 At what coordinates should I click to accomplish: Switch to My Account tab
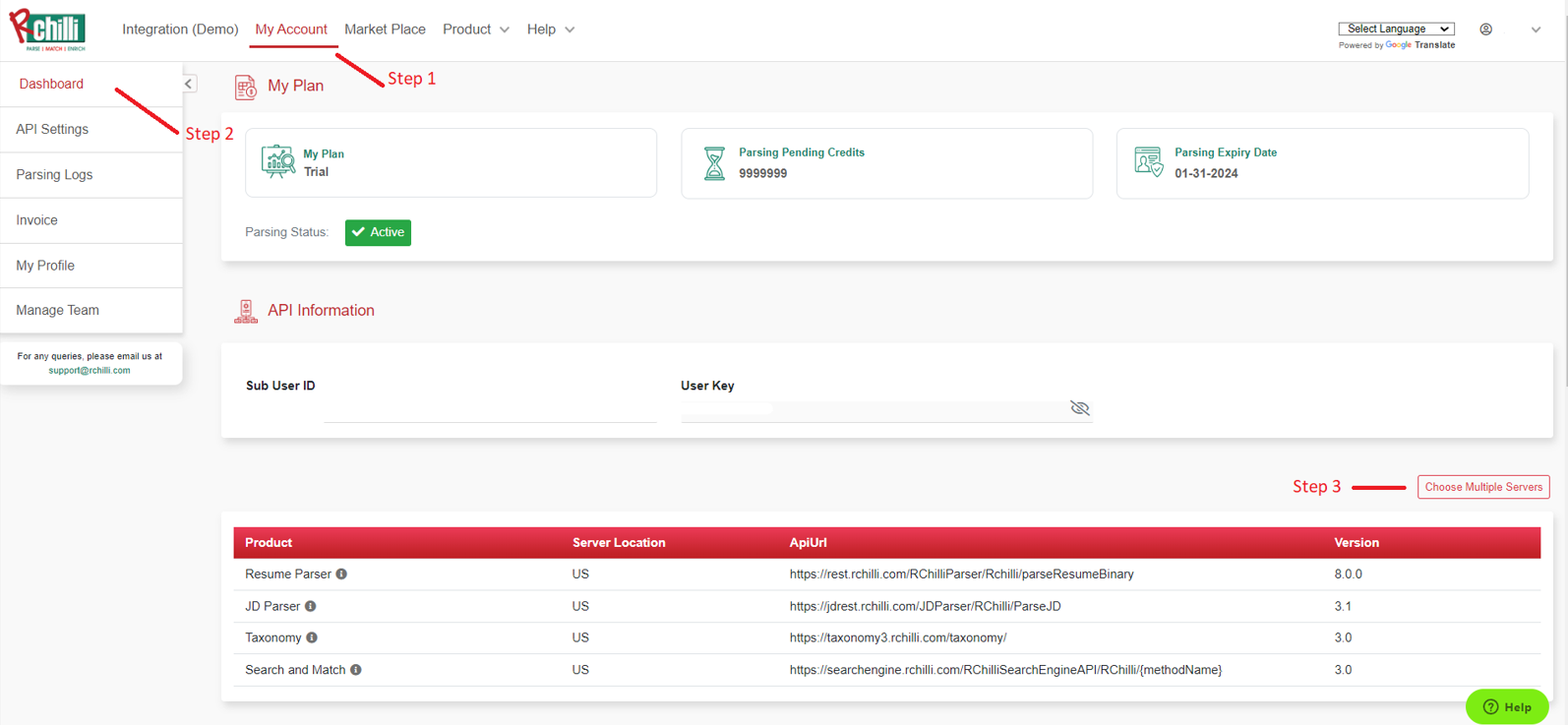[x=291, y=30]
